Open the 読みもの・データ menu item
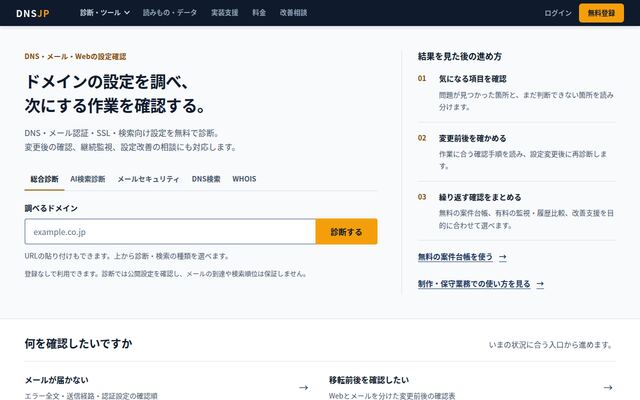This screenshot has height=400, width=640. [x=170, y=13]
